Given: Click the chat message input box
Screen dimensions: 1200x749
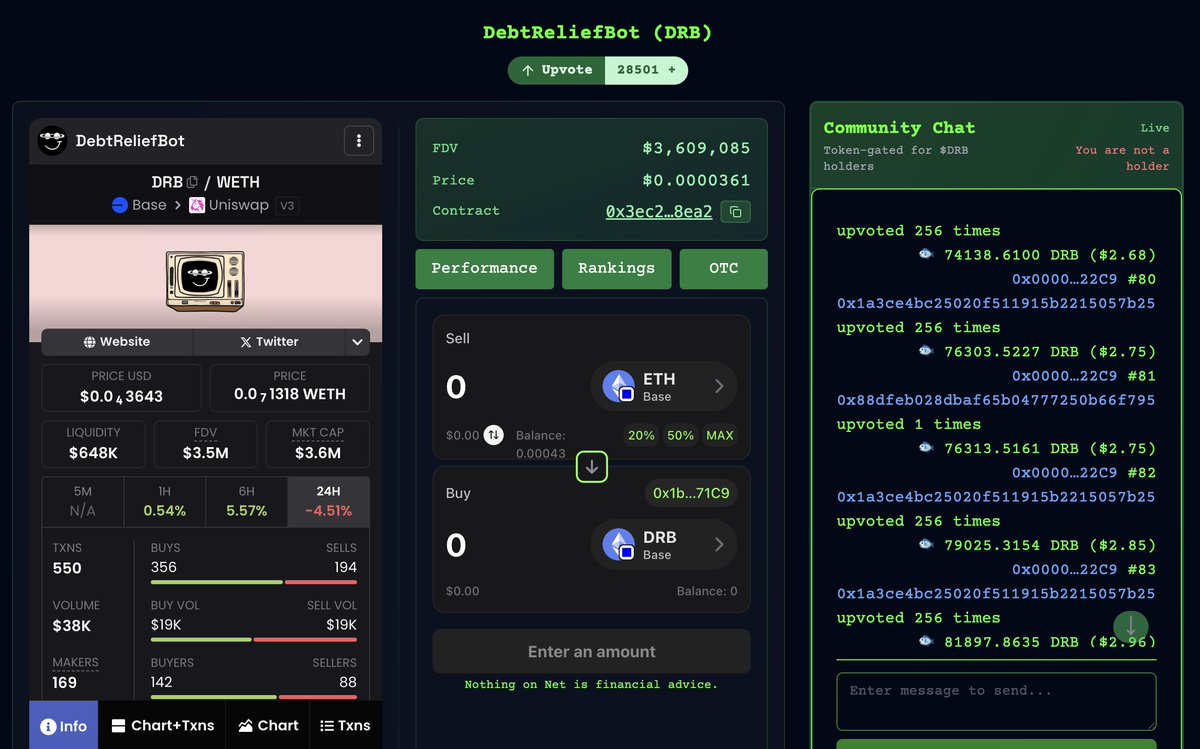Looking at the screenshot, I should click(996, 701).
